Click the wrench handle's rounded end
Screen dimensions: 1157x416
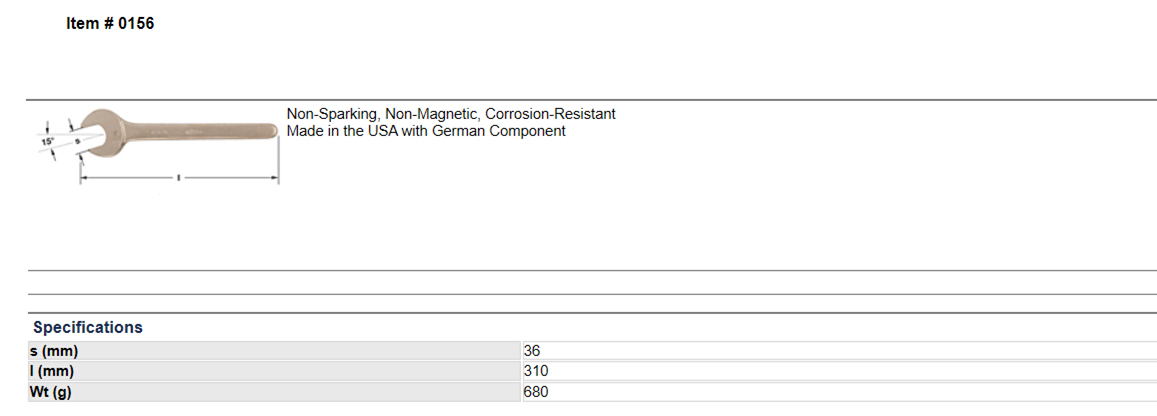click(x=271, y=130)
